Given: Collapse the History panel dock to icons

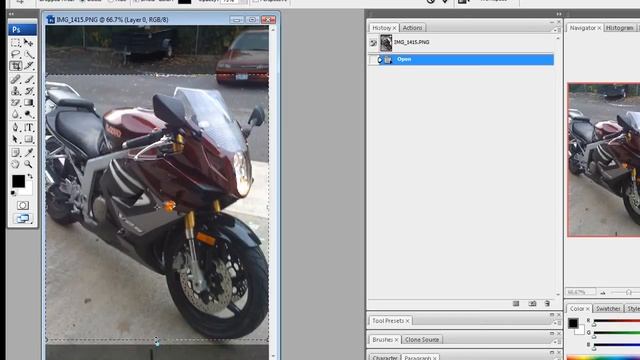Looking at the screenshot, I should (x=559, y=14).
